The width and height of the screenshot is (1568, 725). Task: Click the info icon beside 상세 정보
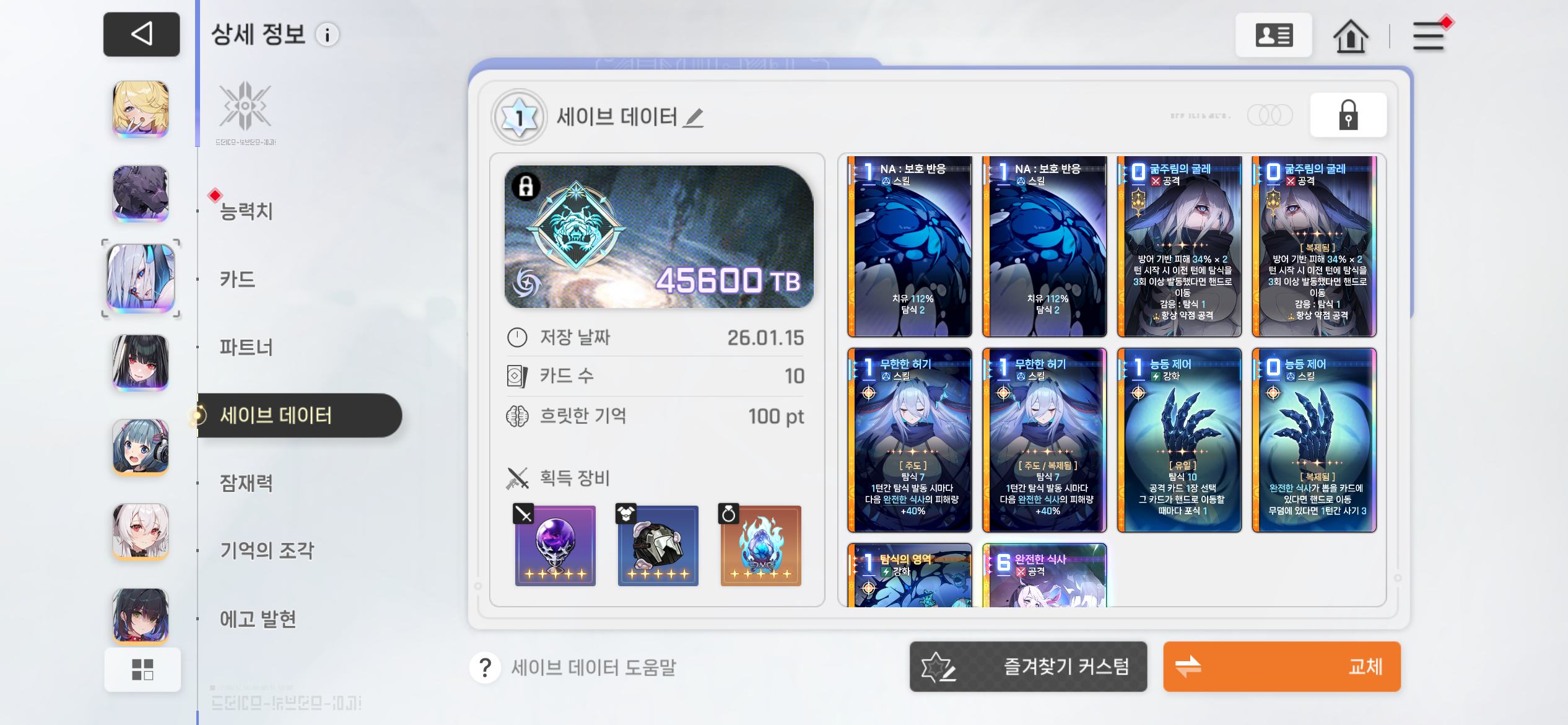(x=328, y=35)
